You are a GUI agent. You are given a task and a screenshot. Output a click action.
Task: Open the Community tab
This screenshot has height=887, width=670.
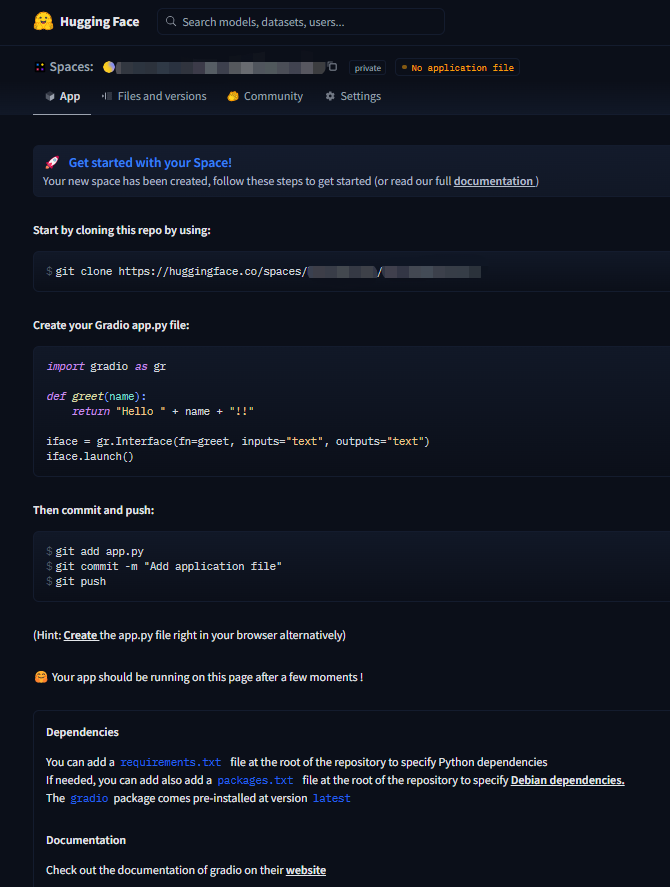pyautogui.click(x=265, y=96)
